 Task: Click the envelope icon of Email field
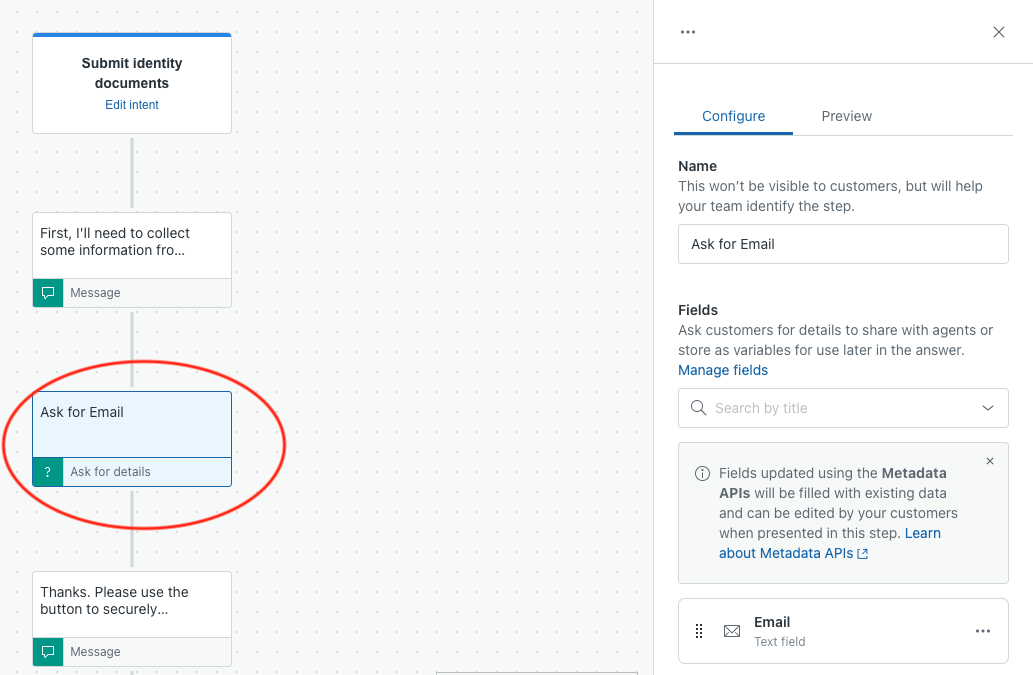pyautogui.click(x=732, y=631)
